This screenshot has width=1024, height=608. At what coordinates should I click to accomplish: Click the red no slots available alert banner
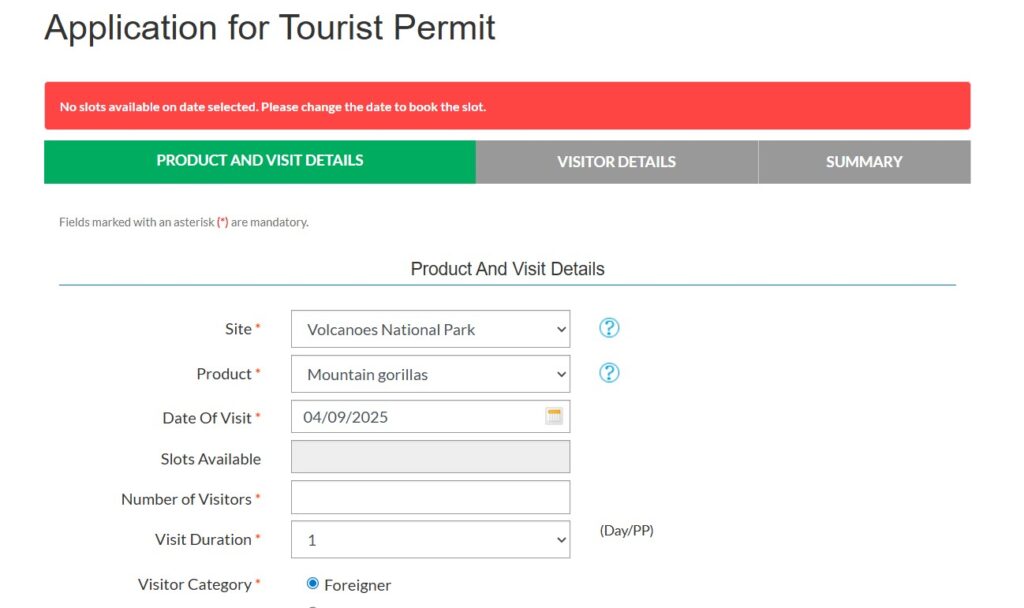click(x=507, y=104)
